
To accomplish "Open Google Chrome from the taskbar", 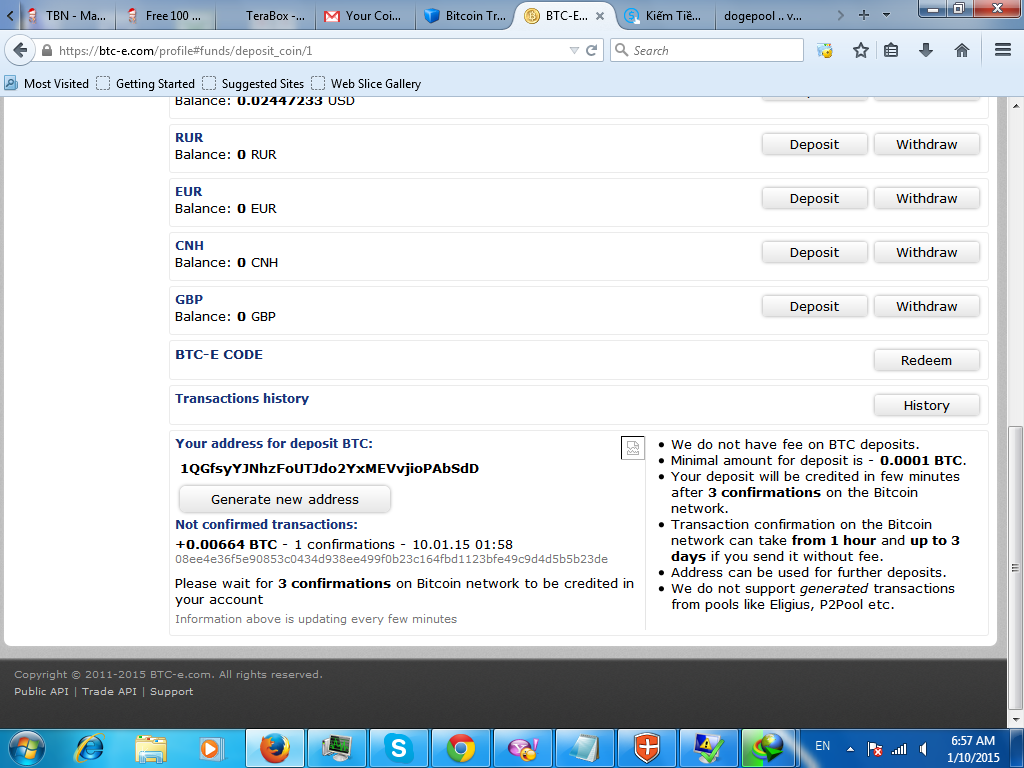I will pyautogui.click(x=460, y=748).
